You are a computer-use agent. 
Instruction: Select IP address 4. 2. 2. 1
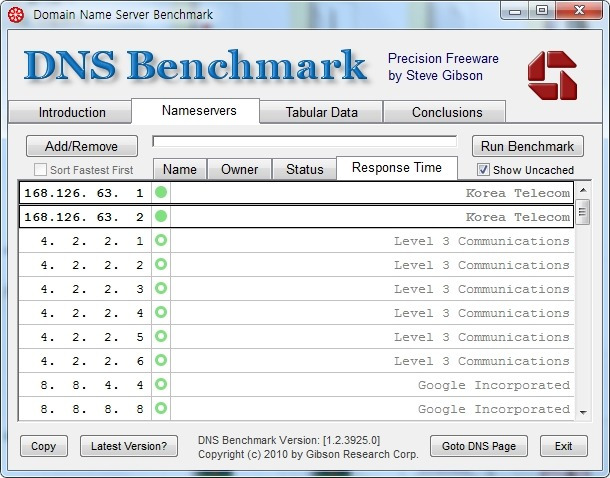point(92,241)
